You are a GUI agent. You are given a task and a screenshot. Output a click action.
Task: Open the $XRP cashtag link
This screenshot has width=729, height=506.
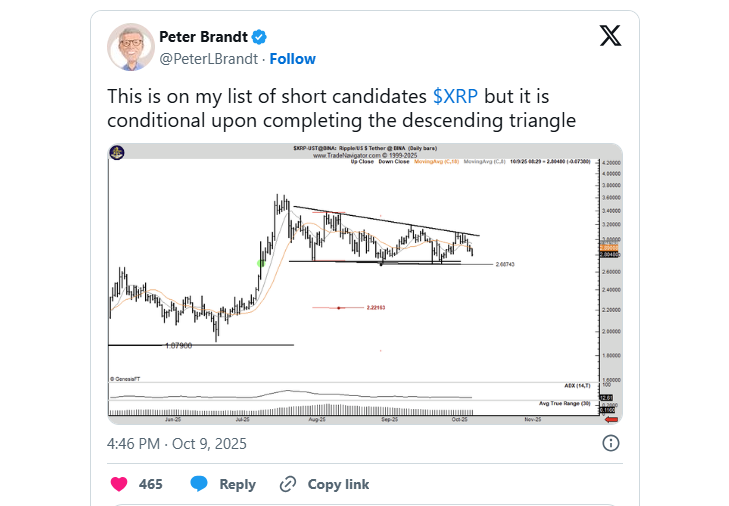pyautogui.click(x=456, y=96)
